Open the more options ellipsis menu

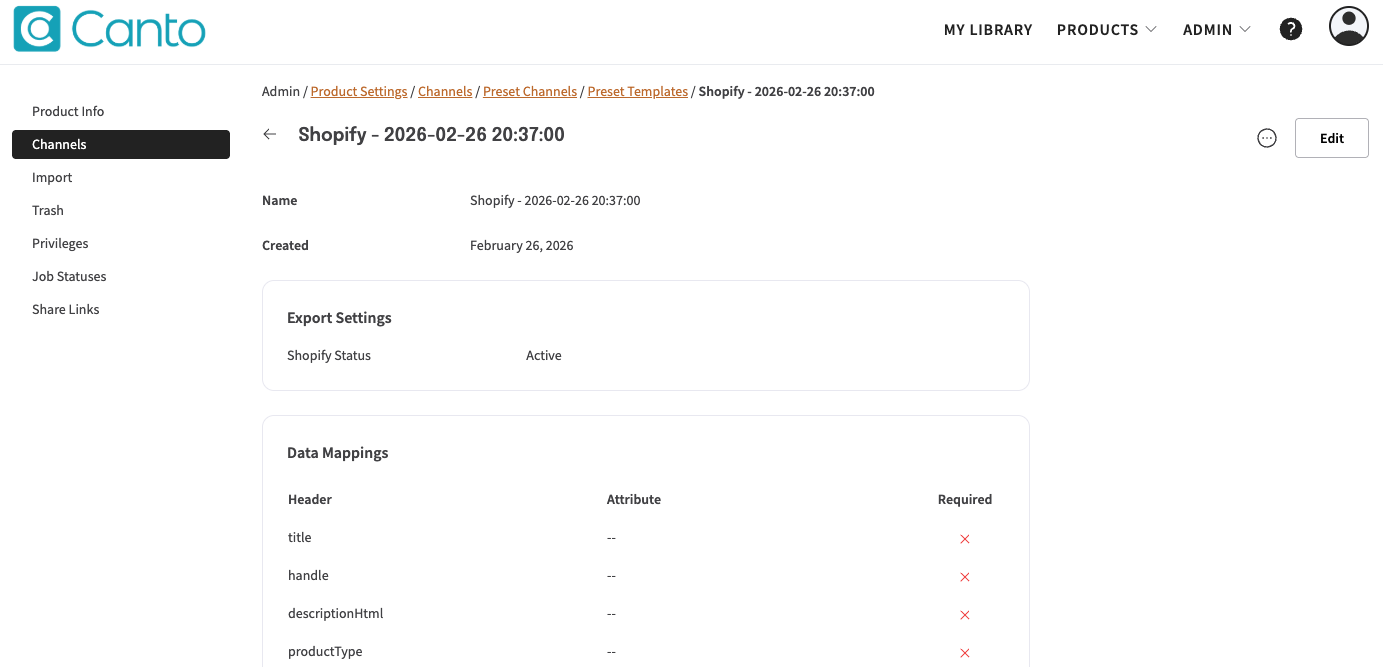[x=1267, y=138]
